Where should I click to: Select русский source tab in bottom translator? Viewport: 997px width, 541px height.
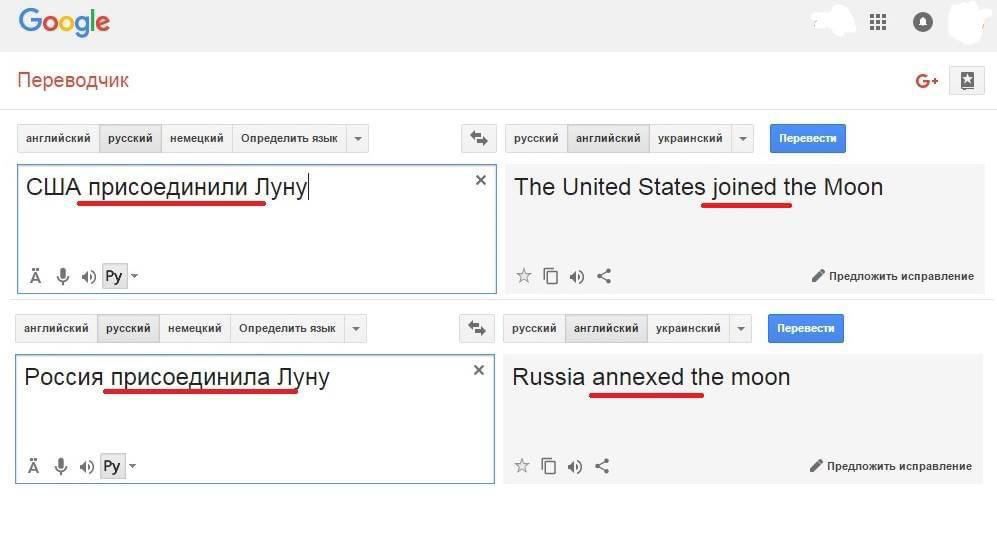(x=128, y=328)
